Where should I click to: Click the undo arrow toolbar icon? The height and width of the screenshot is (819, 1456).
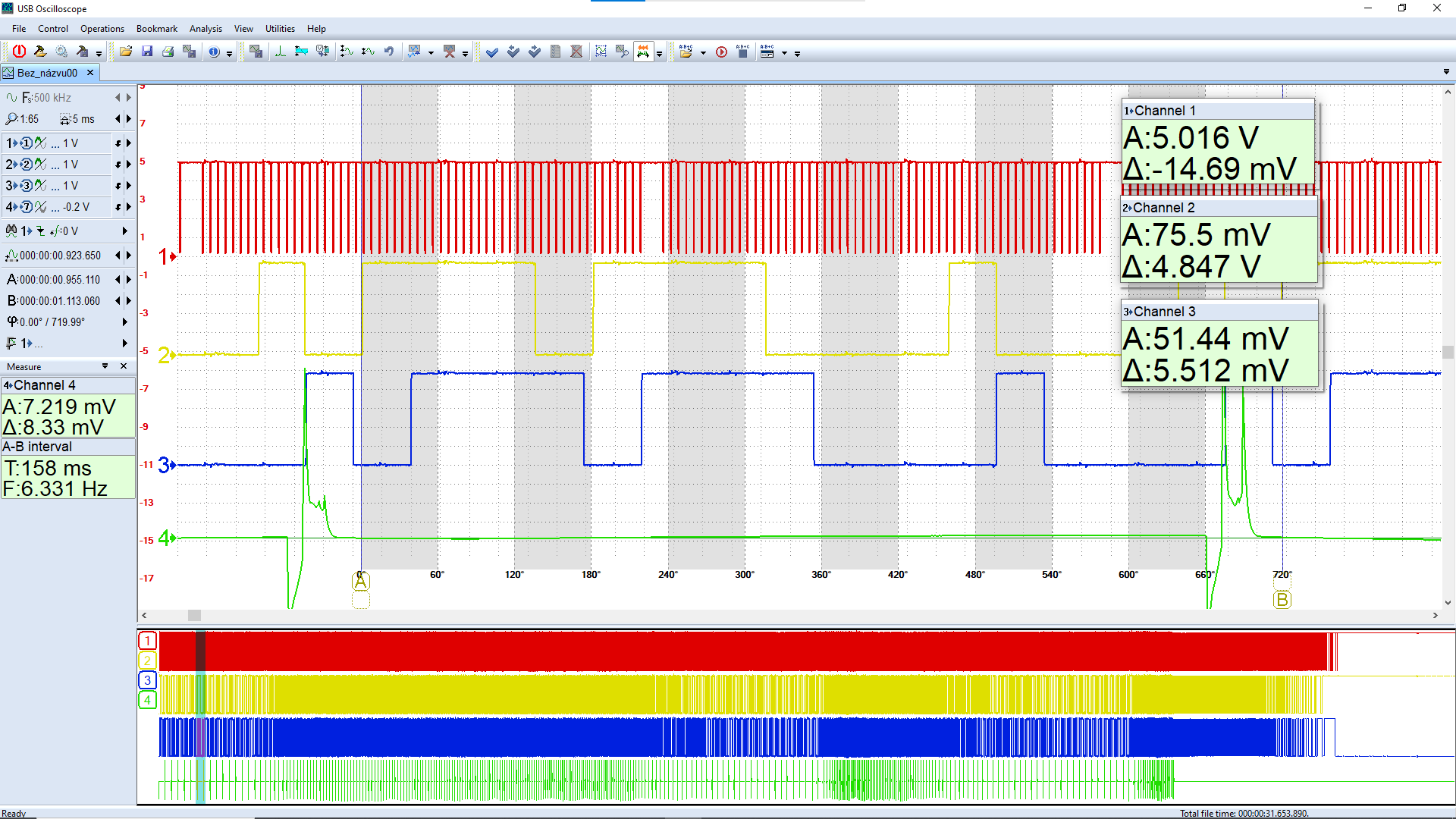click(389, 52)
